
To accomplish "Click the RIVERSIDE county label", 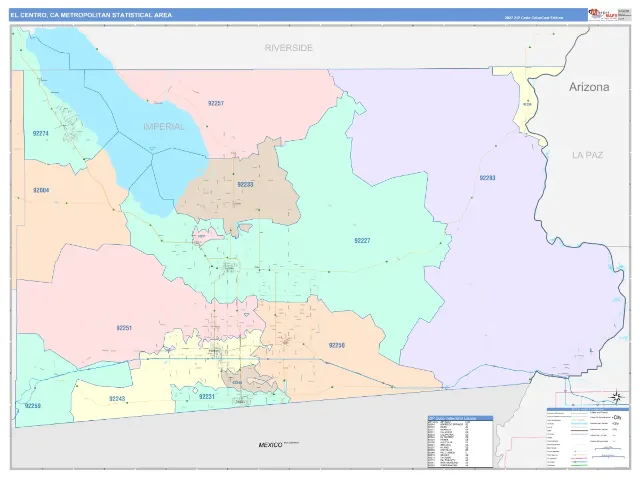I will point(289,48).
